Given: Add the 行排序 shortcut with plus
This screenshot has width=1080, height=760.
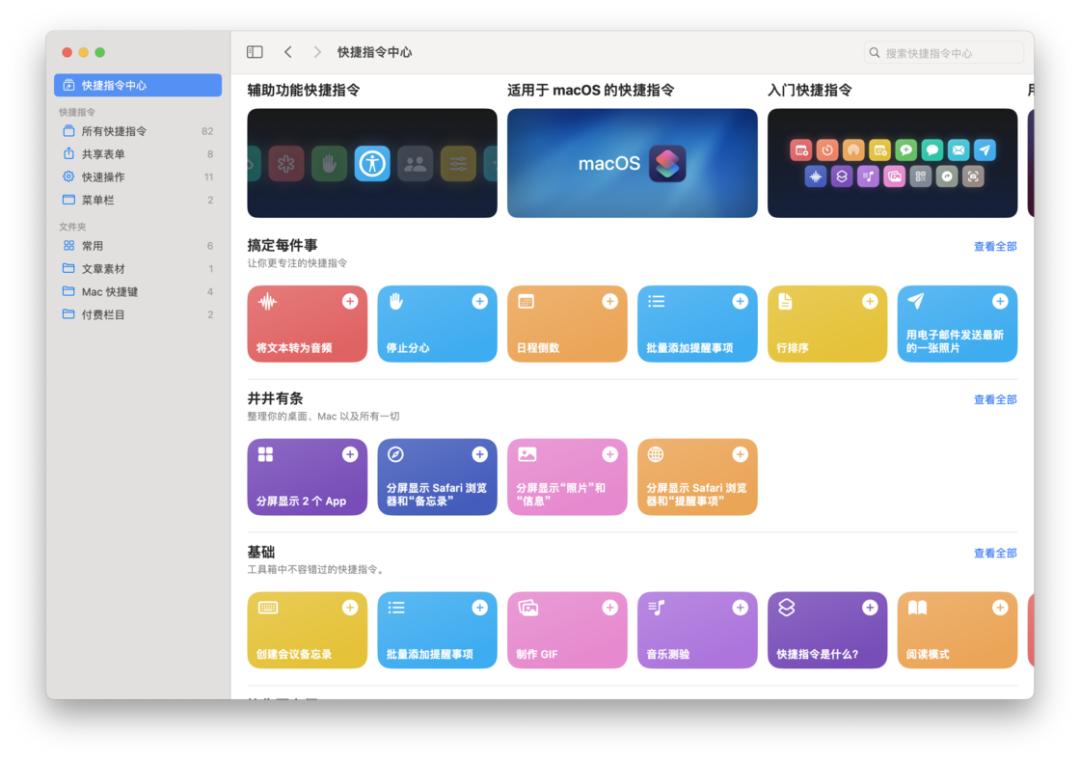Looking at the screenshot, I should (870, 301).
